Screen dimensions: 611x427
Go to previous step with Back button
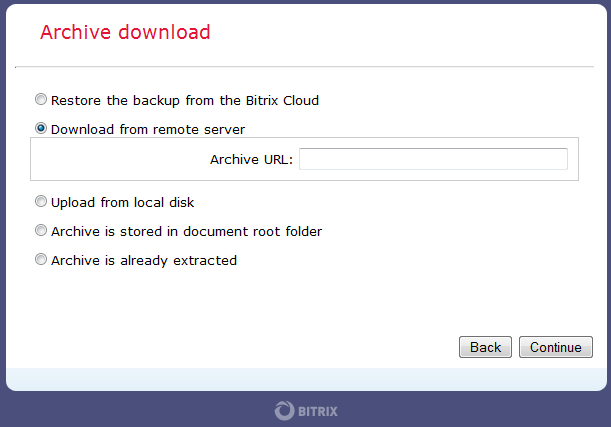485,347
